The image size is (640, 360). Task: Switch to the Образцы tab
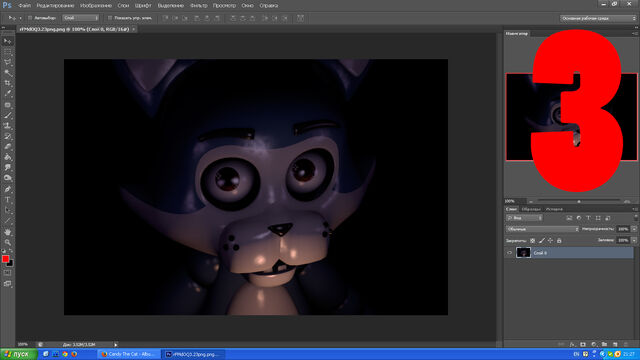coord(531,209)
